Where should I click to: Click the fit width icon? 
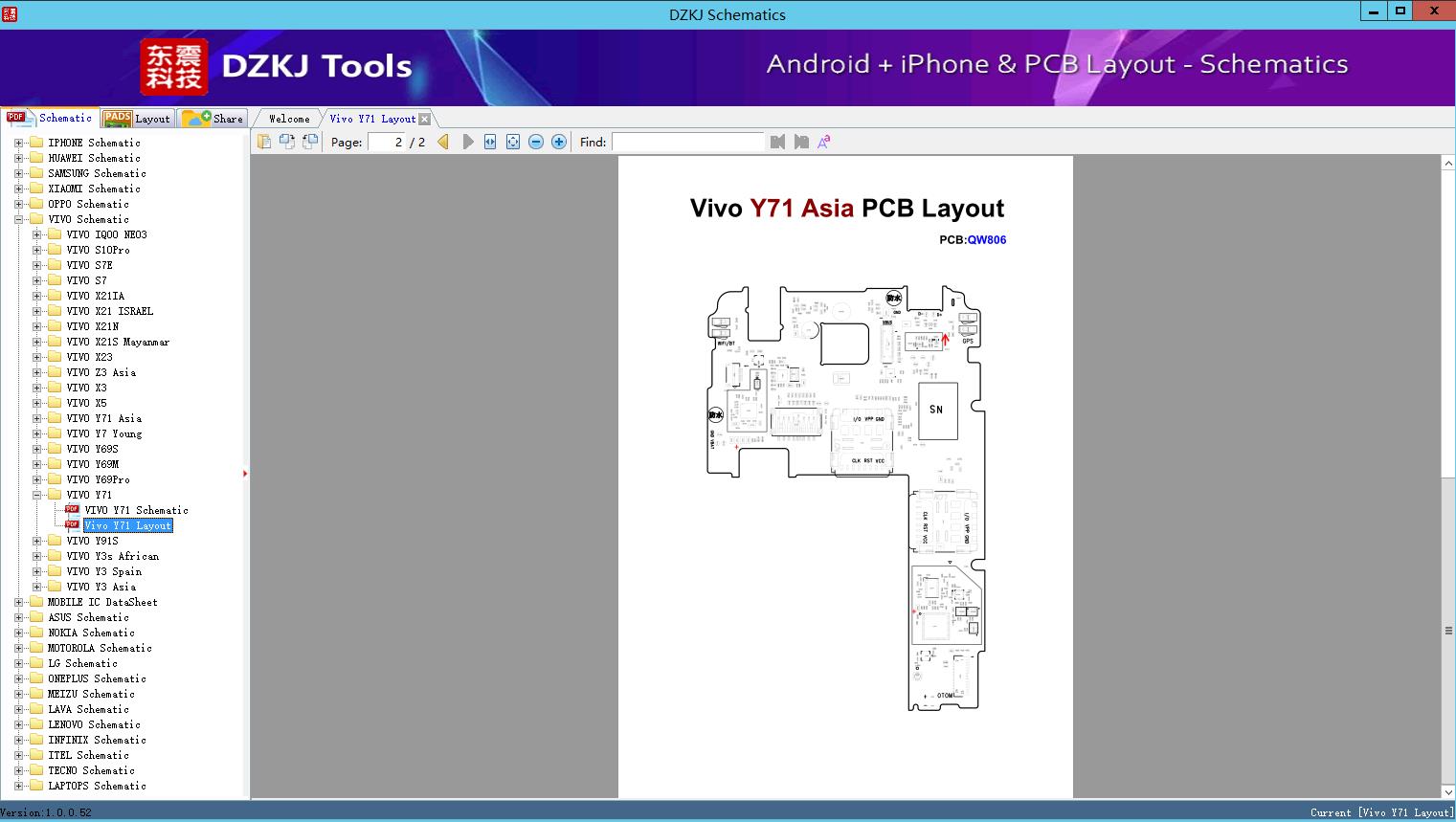tap(490, 142)
